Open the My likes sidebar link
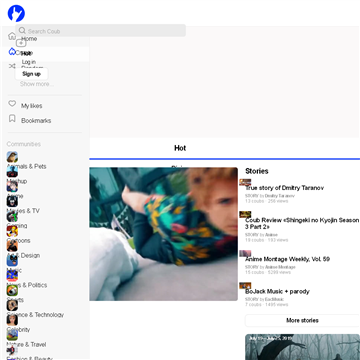Viewport: 360px width, 360px height. point(32,106)
